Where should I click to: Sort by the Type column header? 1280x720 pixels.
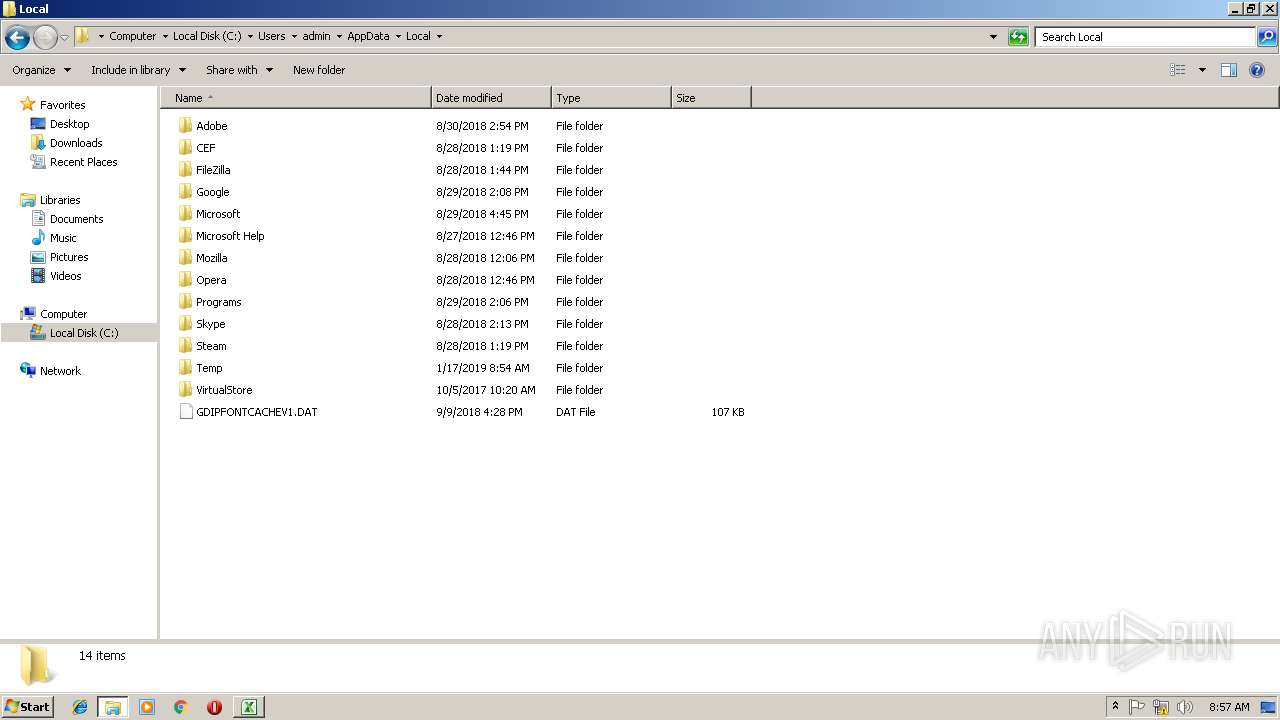coord(611,98)
